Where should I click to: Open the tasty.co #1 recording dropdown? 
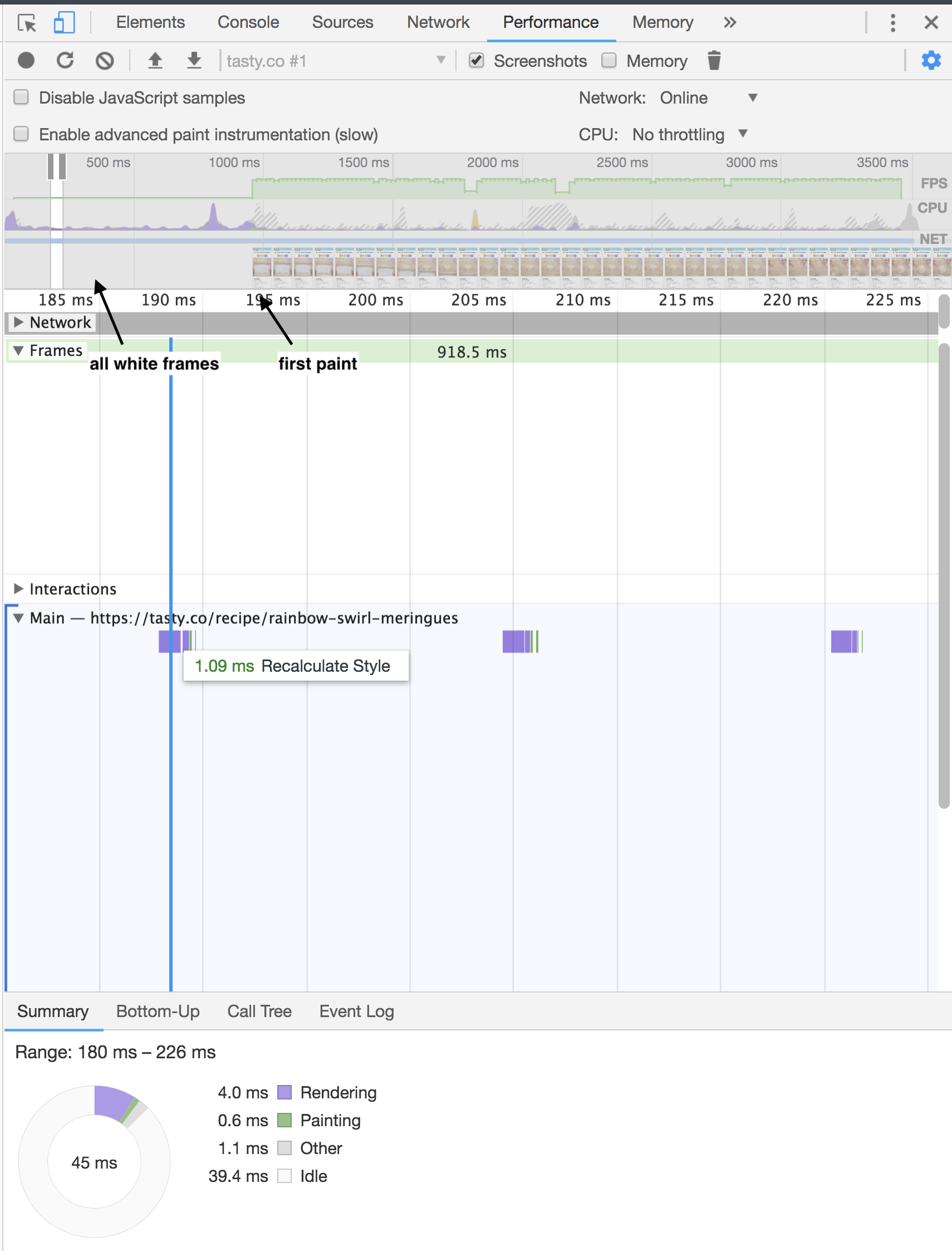pyautogui.click(x=336, y=61)
